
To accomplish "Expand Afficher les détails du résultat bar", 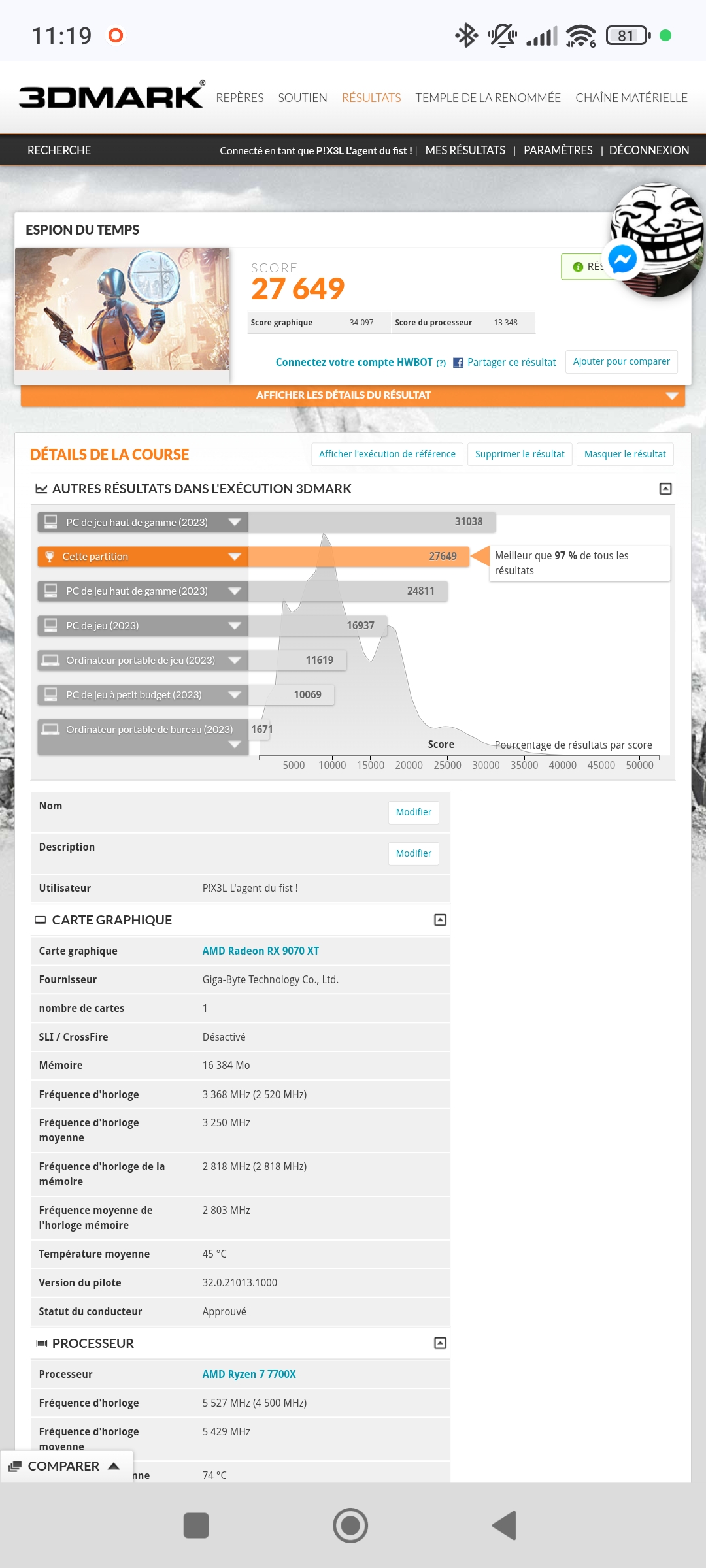I will 353,395.
